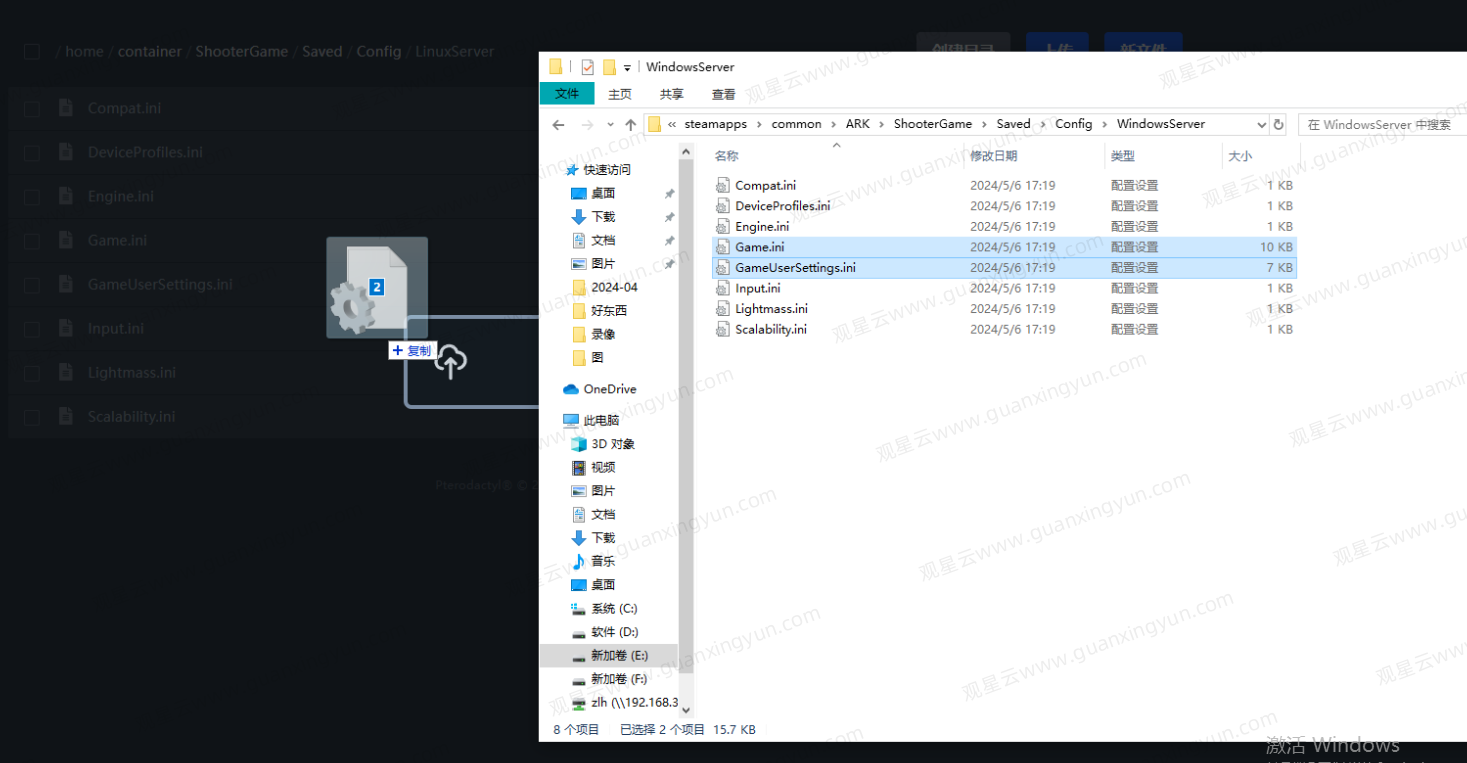This screenshot has height=763, width=1467.
Task: Click the Properties icon in title bar
Action: tap(587, 67)
